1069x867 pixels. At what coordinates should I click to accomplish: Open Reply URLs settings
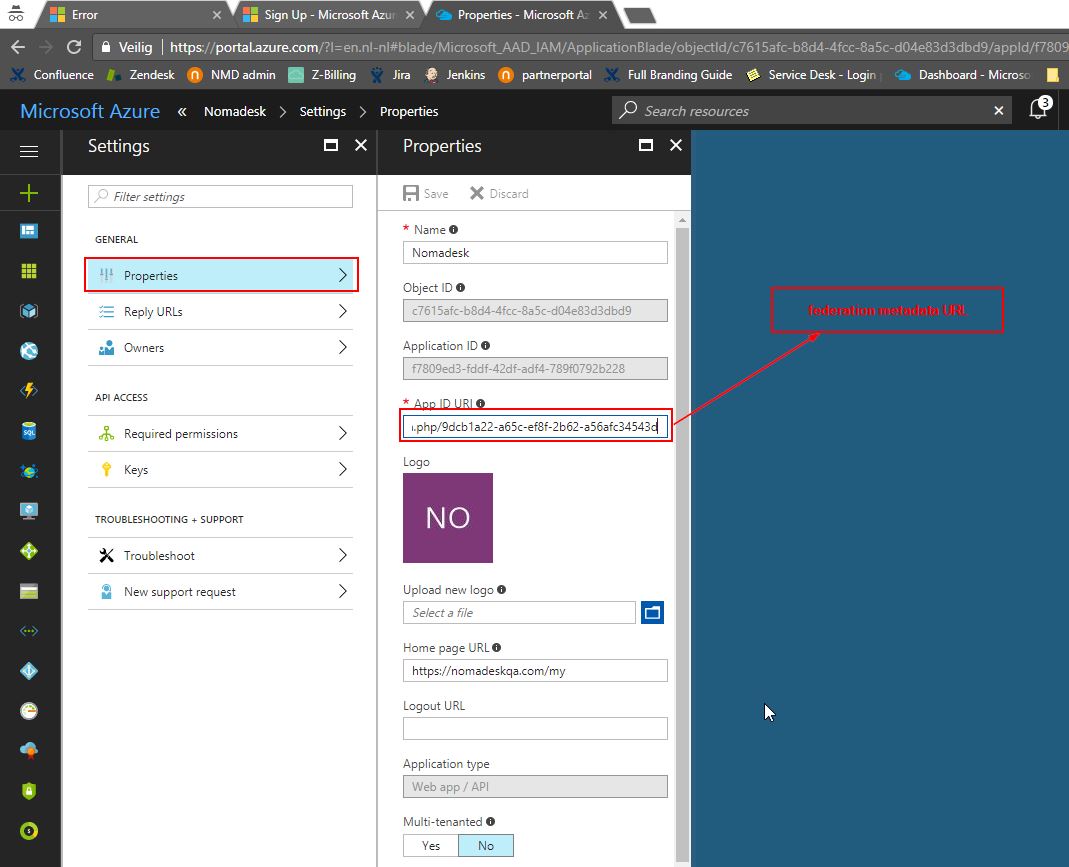point(220,312)
